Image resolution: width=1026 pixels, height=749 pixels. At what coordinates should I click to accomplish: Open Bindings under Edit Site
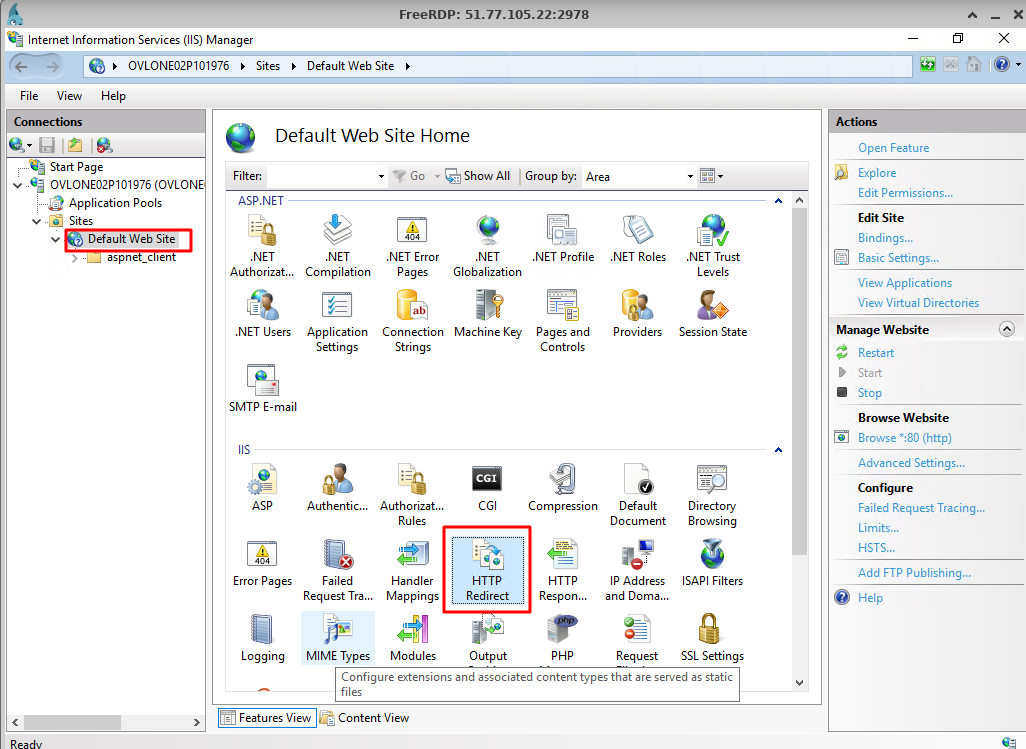tap(884, 237)
